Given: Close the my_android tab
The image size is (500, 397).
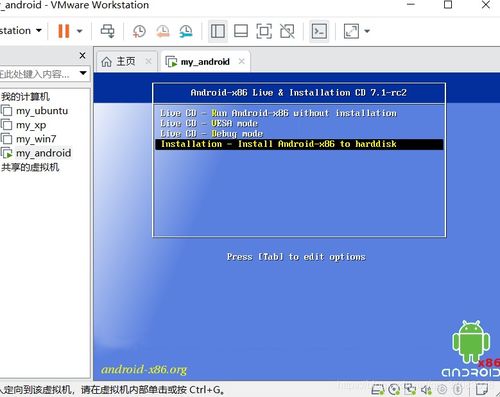Looking at the screenshot, I should (242, 61).
